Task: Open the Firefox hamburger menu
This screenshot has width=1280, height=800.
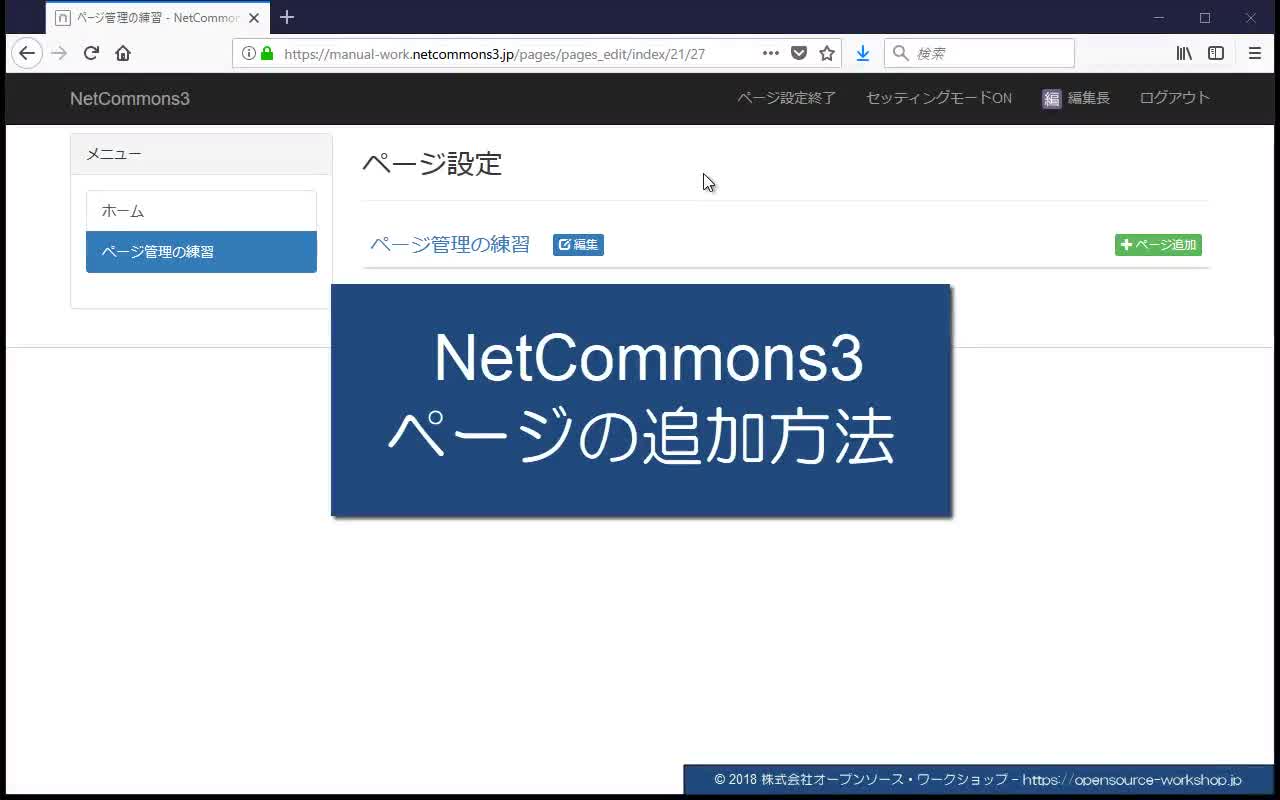Action: [1255, 53]
